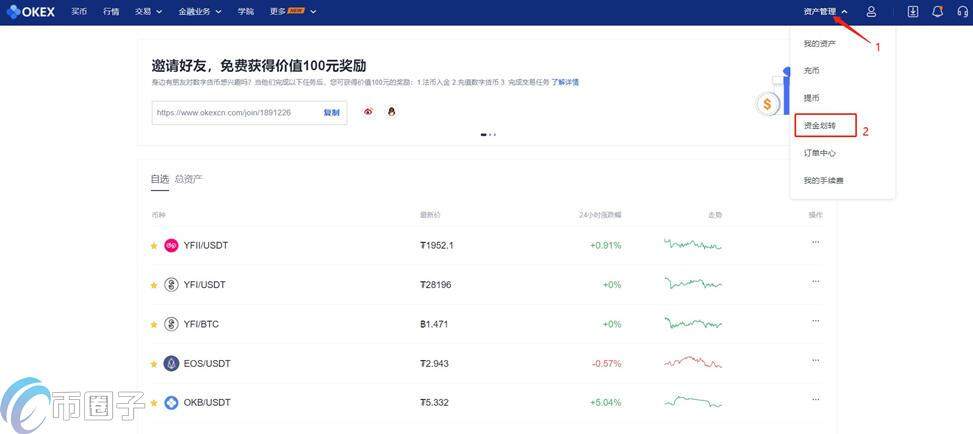Open more actions for YFI/USDT
Viewport: 973px width, 434px height.
point(815,281)
